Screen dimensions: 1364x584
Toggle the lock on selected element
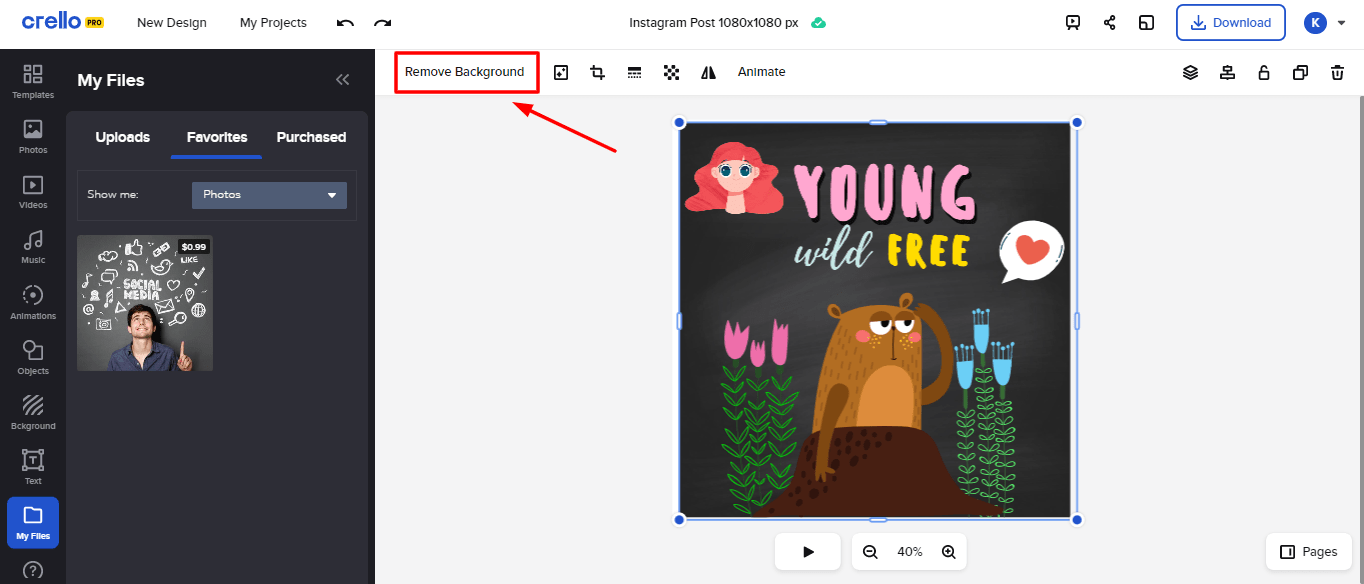click(1264, 72)
